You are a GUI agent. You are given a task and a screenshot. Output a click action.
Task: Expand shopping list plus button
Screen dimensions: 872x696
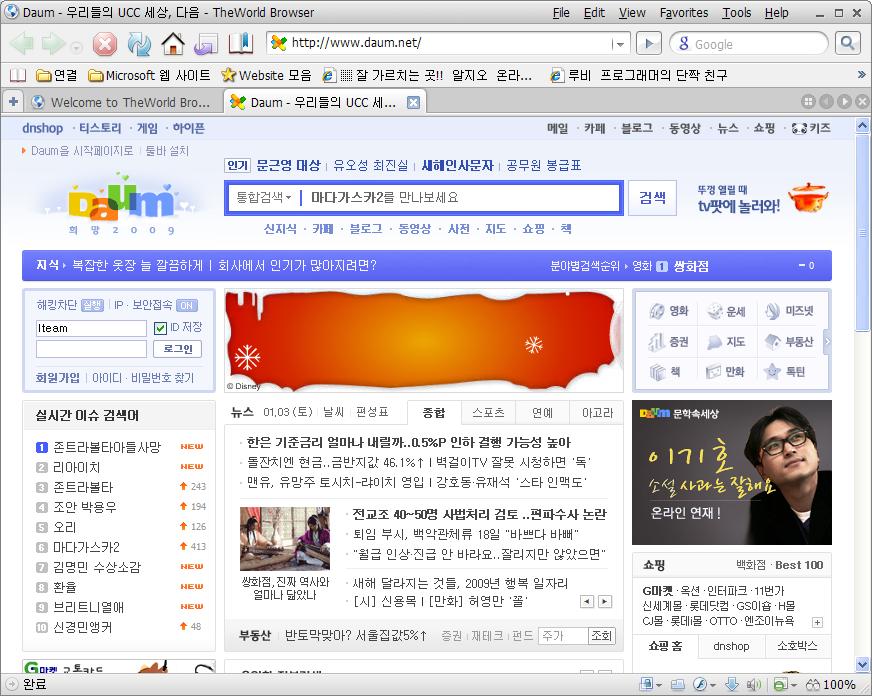pos(817,622)
